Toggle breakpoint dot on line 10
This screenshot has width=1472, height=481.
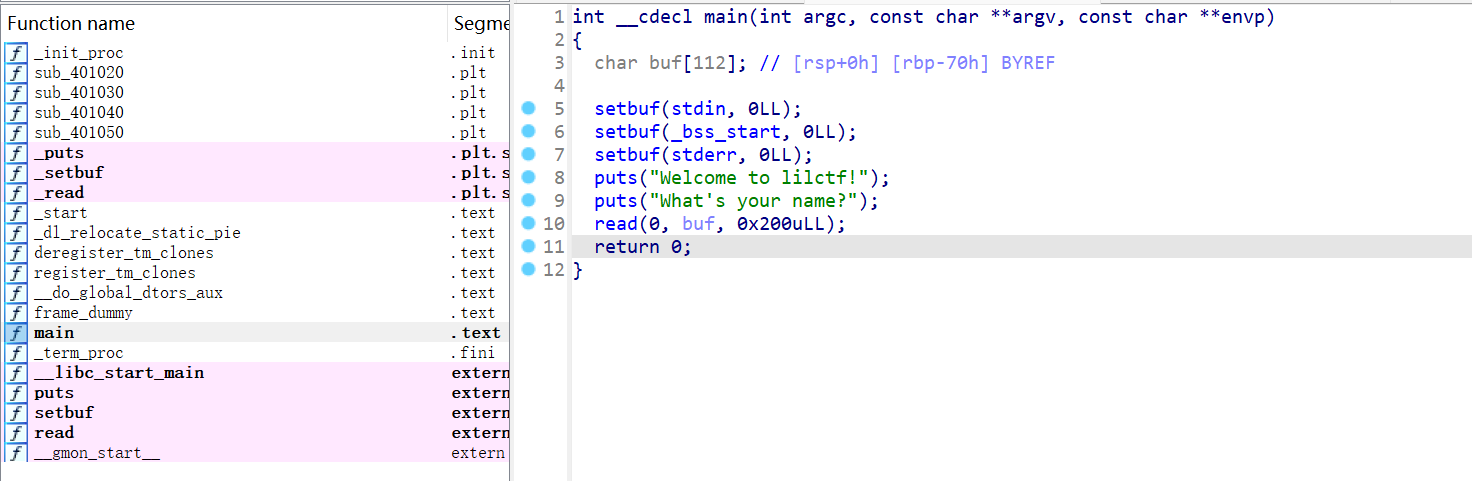tap(529, 224)
